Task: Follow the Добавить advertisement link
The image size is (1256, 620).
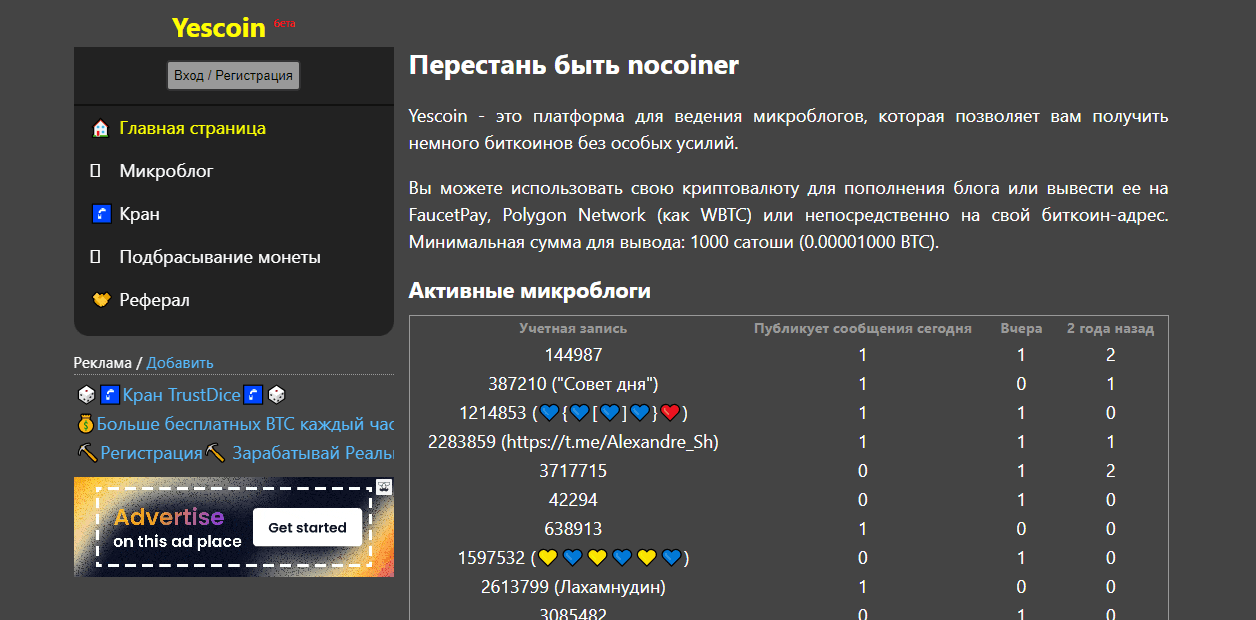Action: [180, 363]
